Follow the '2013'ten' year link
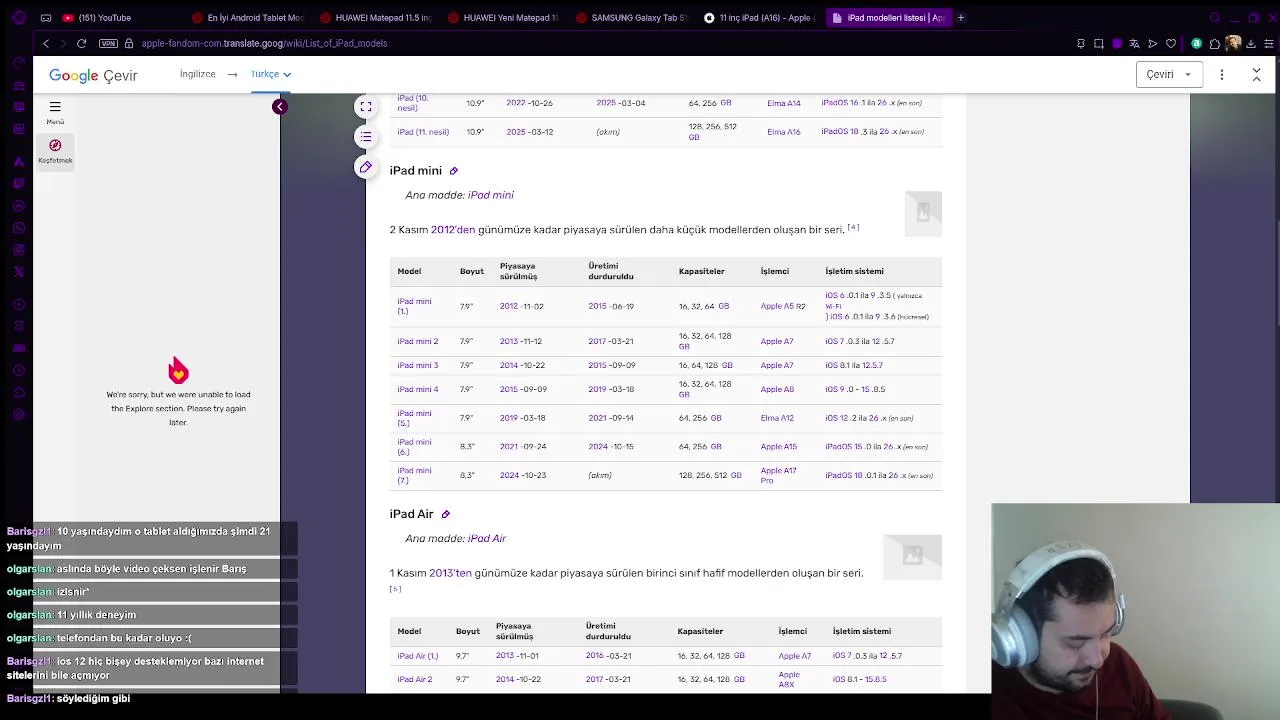 (450, 573)
